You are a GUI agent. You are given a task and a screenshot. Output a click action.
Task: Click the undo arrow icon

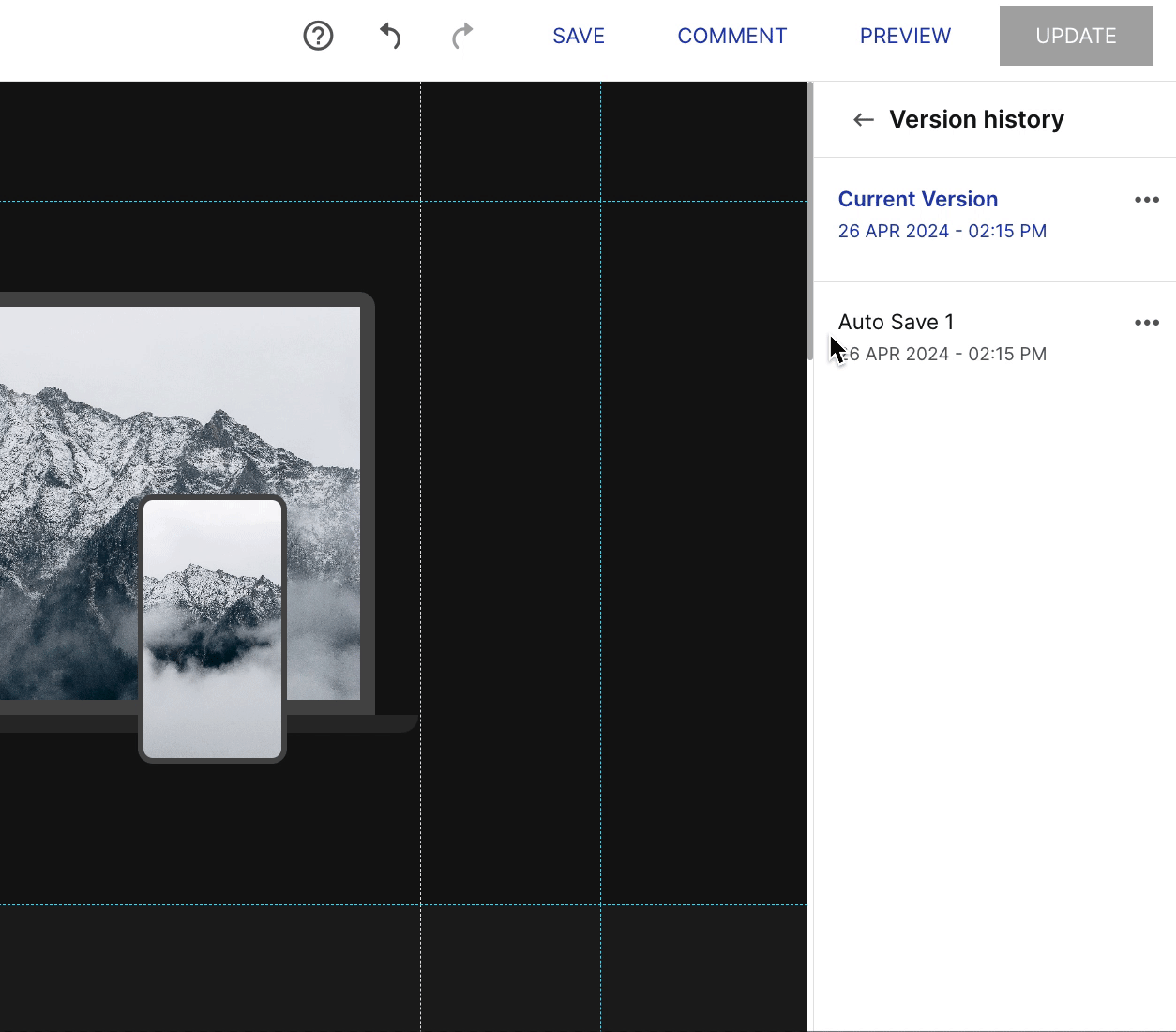click(x=390, y=35)
